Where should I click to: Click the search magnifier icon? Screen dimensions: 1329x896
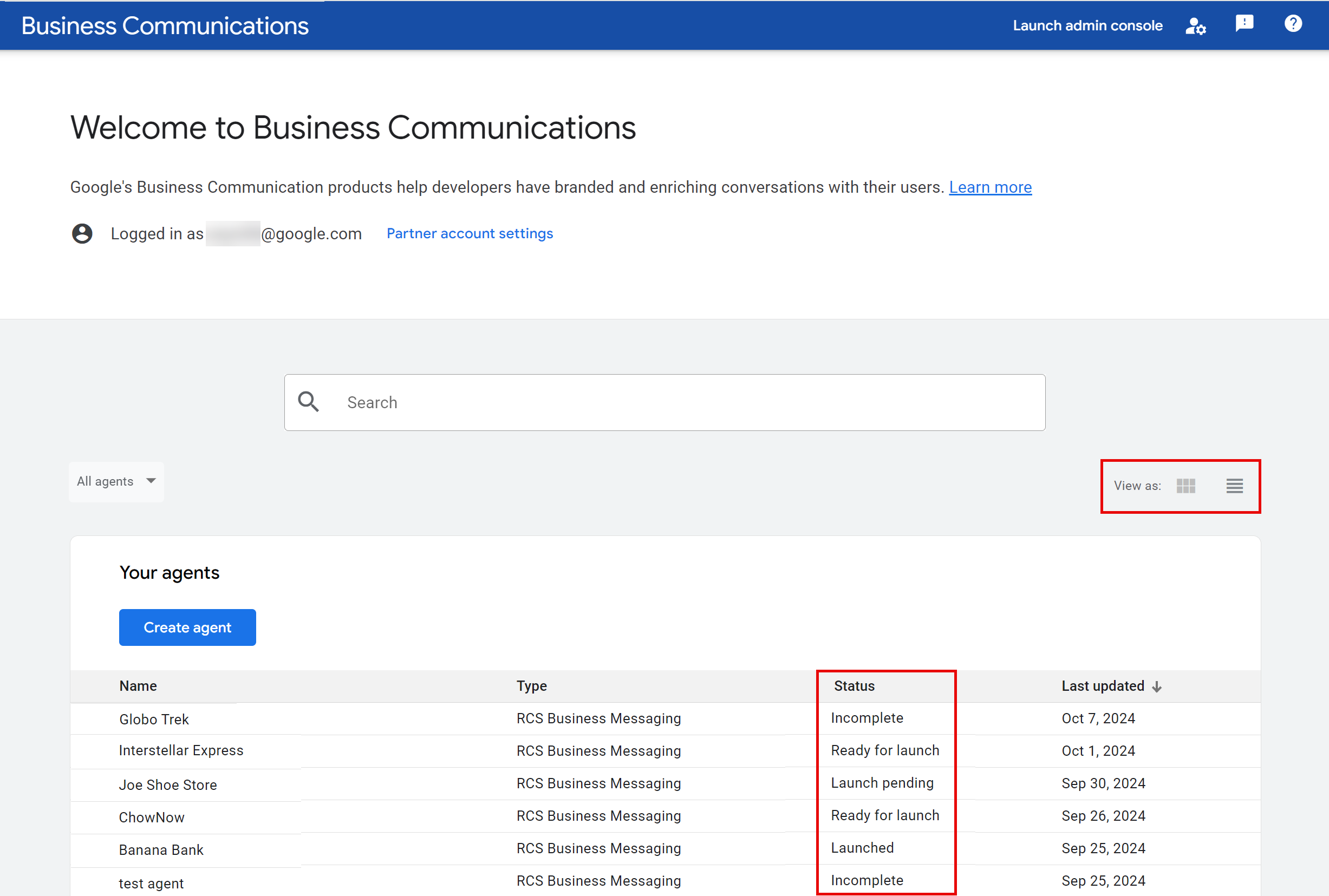[x=308, y=402]
